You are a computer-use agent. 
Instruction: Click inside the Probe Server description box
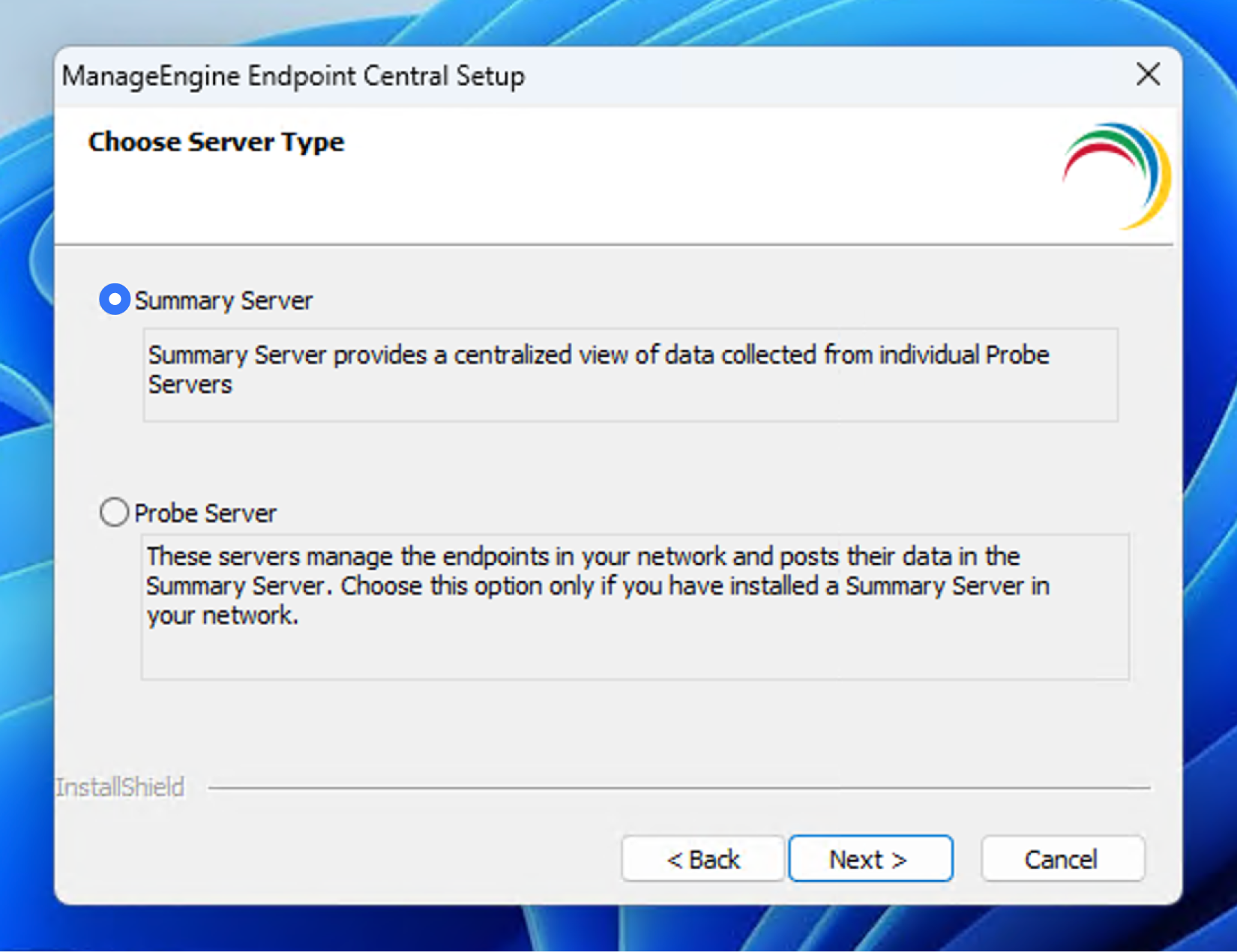tap(635, 606)
